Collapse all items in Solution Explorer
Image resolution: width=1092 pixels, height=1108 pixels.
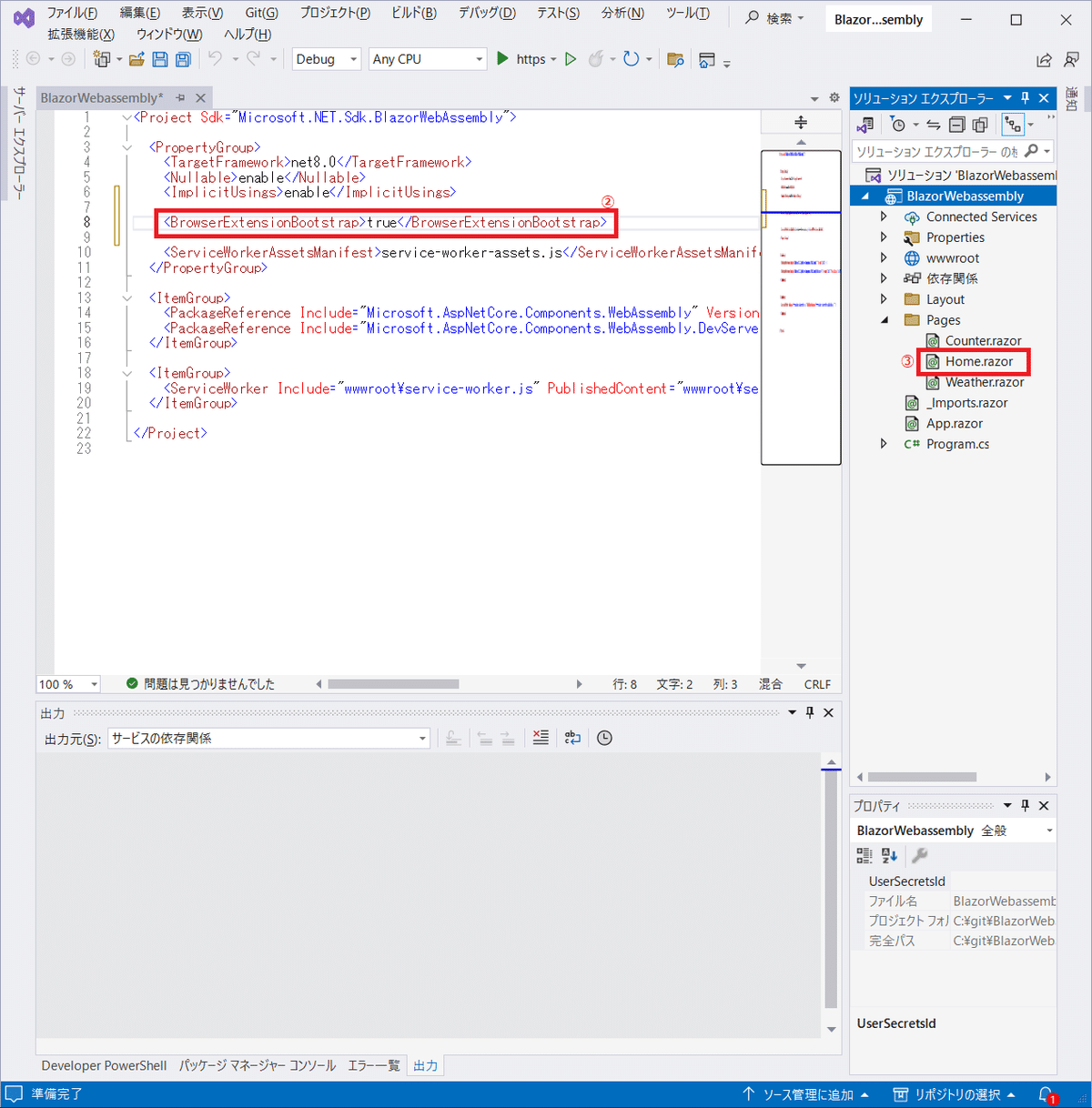click(956, 125)
